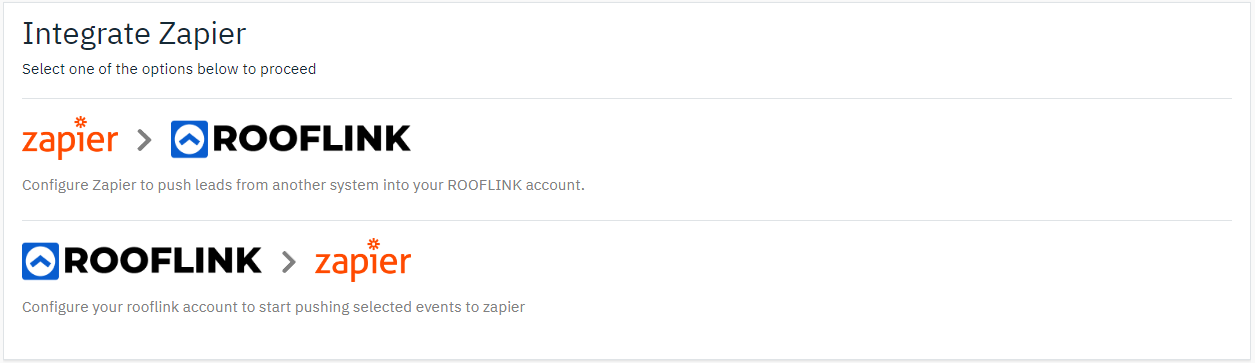The height and width of the screenshot is (363, 1255).
Task: Click the blue ROOFLINK house icon in first option
Action: [189, 140]
